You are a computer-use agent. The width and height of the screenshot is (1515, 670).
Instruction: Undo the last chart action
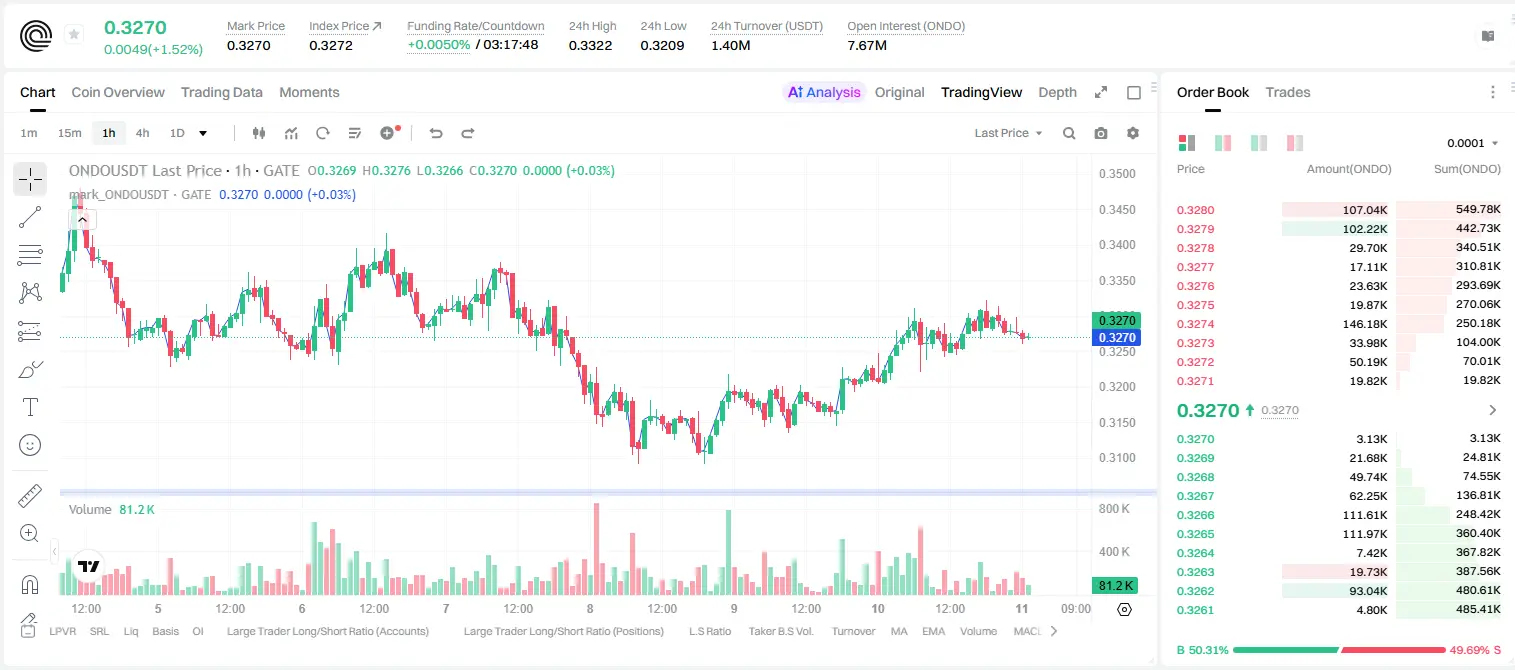[435, 133]
